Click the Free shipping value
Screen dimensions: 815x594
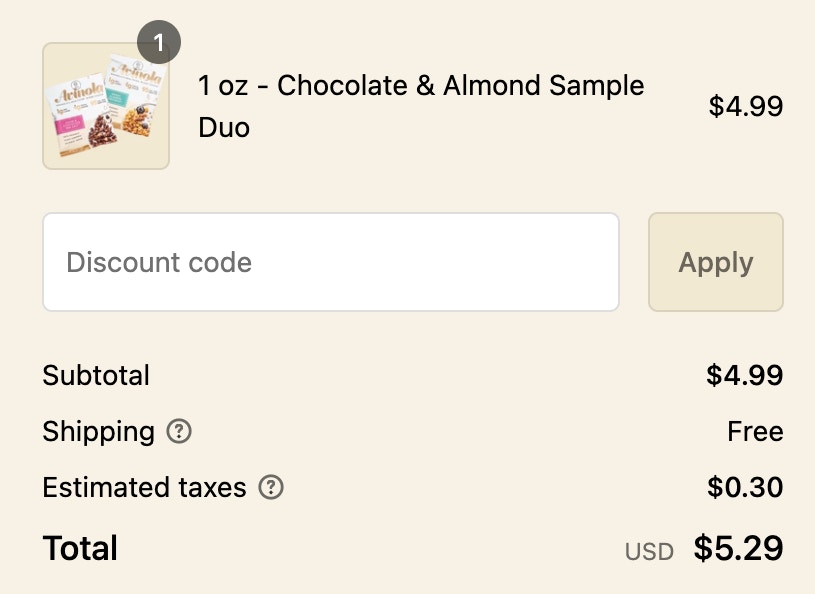[x=755, y=431]
